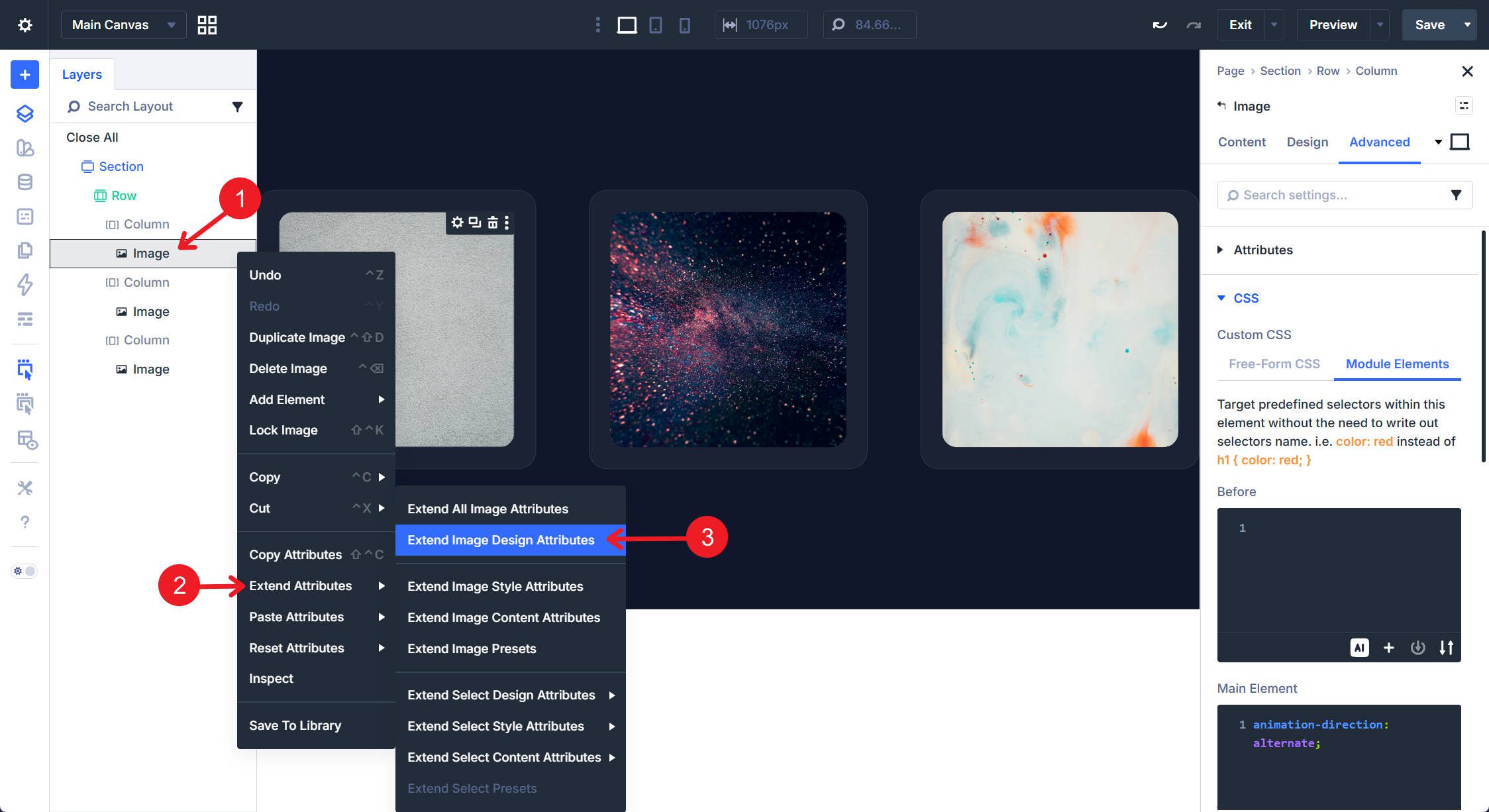Open the image settings gear on the canvas toolbar
Viewport: 1489px width, 812px height.
coord(457,223)
